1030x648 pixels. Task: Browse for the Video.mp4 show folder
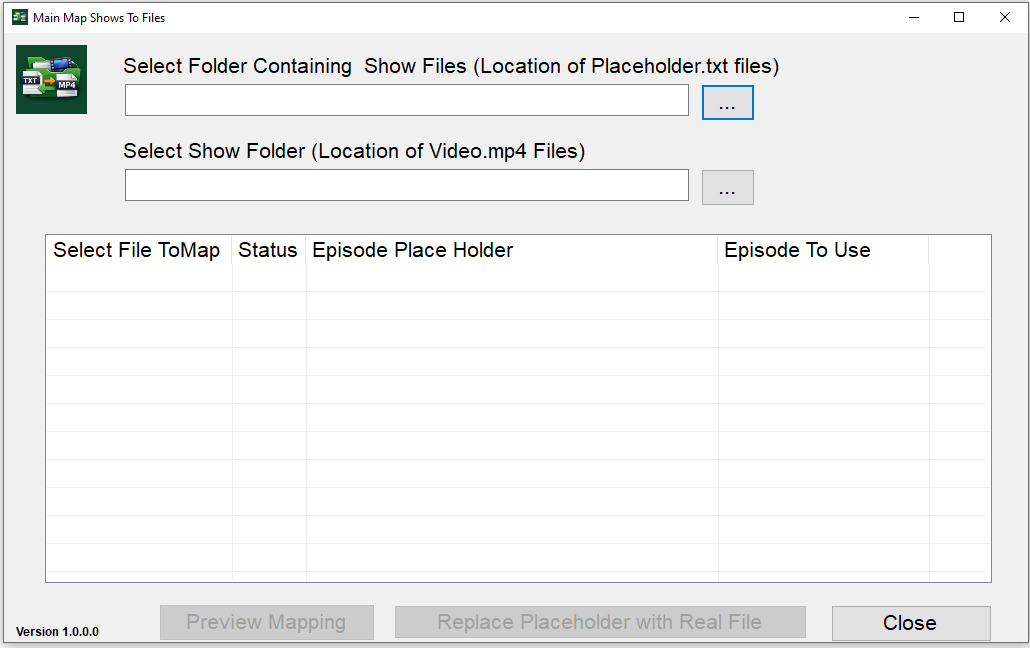[x=727, y=188]
